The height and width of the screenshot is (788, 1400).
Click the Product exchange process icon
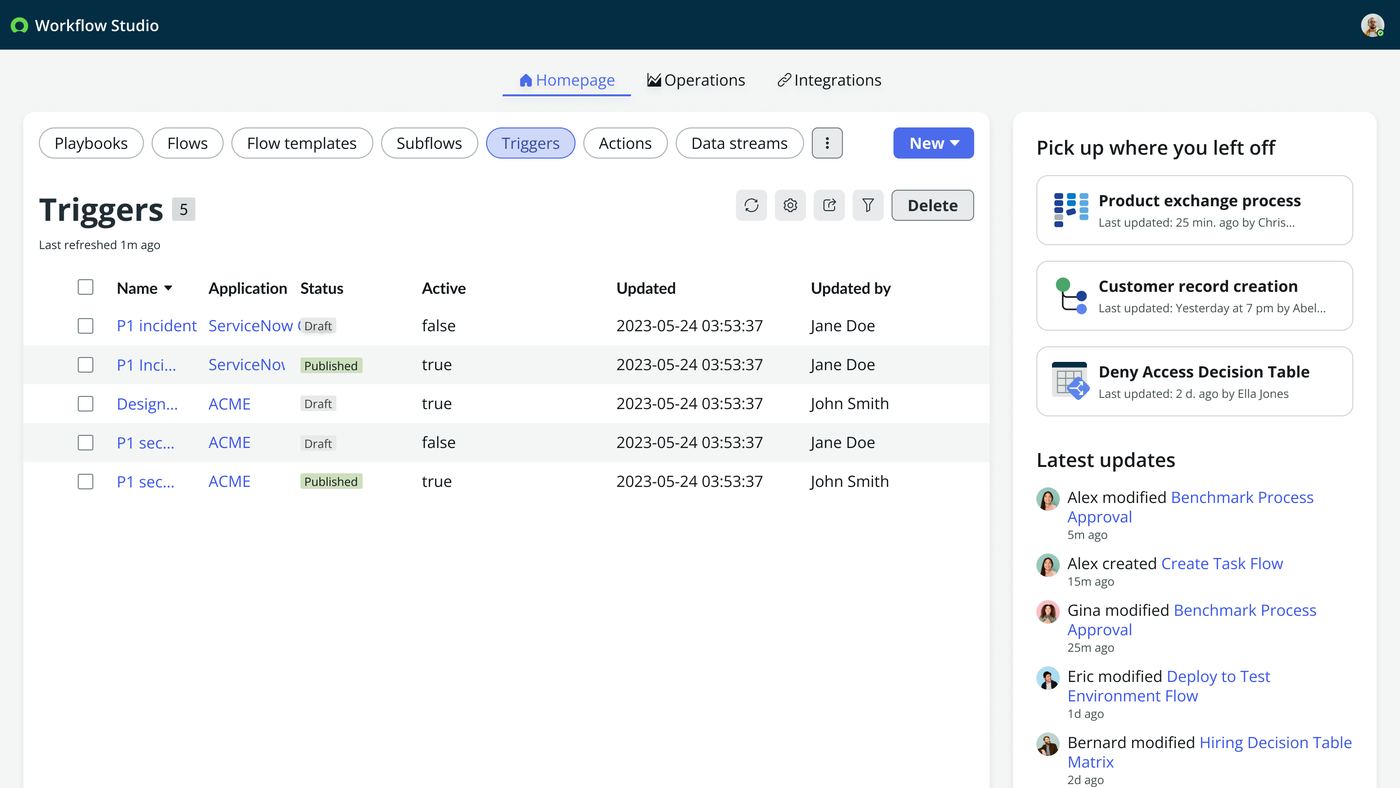point(1071,210)
